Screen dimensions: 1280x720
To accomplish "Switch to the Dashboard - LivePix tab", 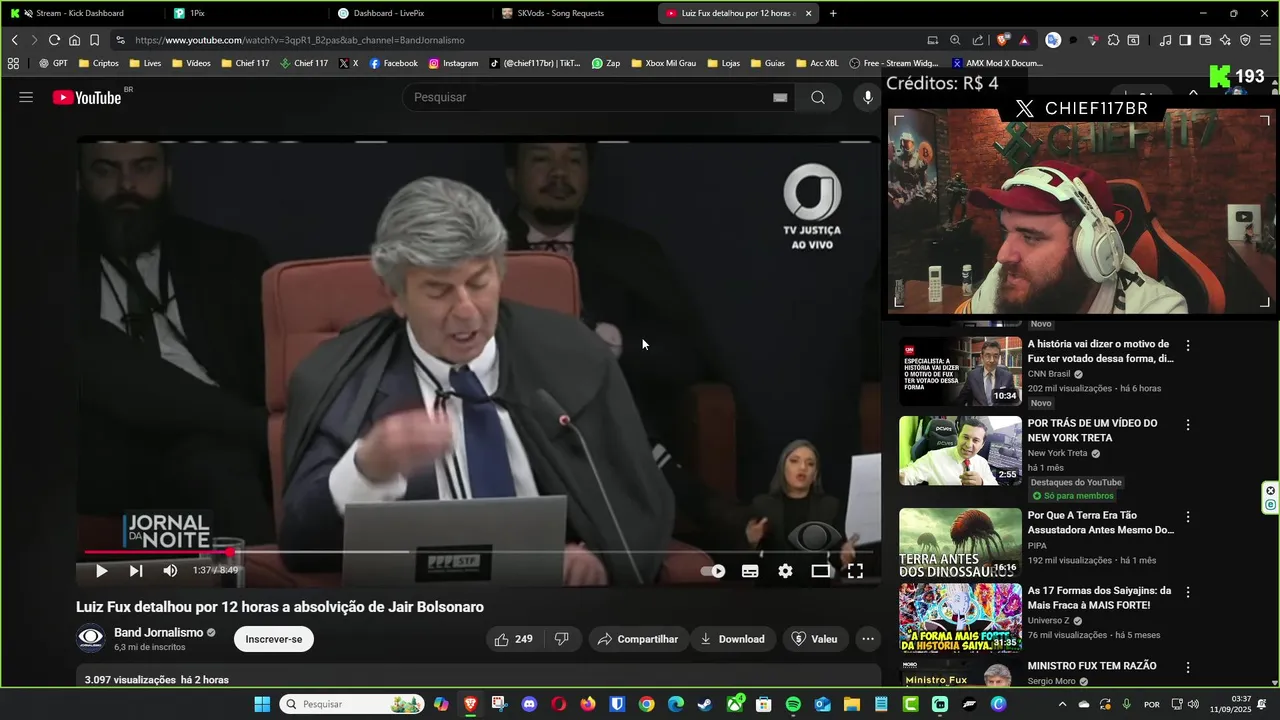I will [x=408, y=13].
